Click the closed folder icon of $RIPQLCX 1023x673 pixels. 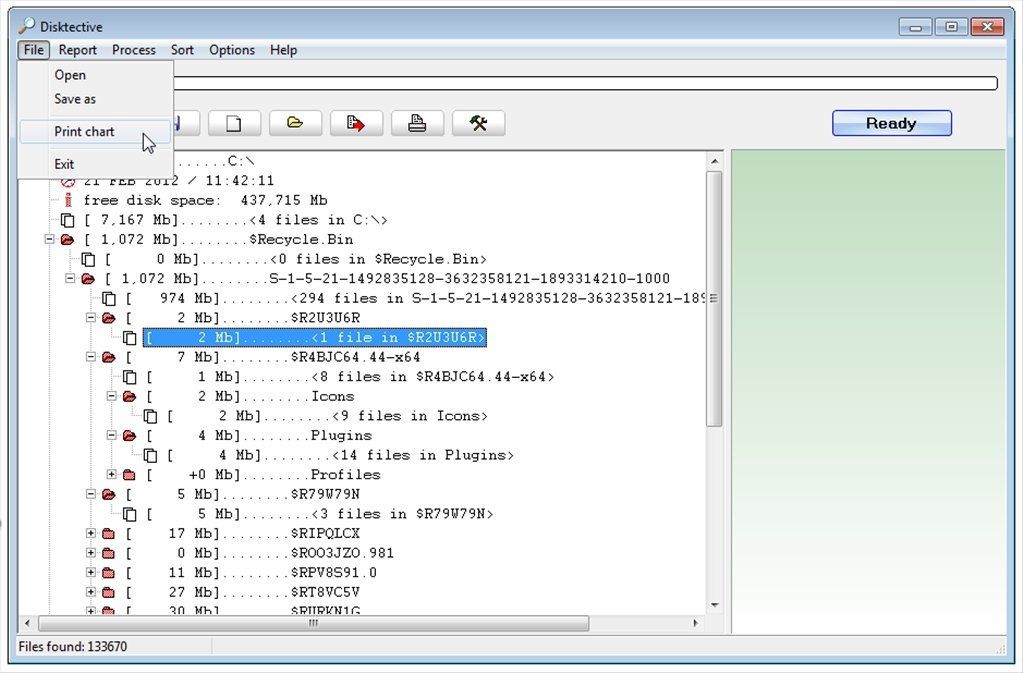108,533
